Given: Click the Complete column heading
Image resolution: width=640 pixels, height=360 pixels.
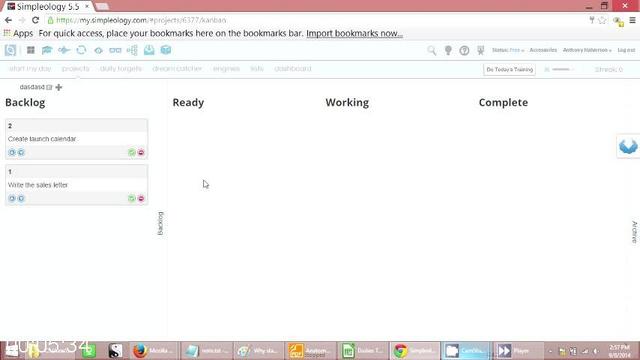Looking at the screenshot, I should [503, 102].
